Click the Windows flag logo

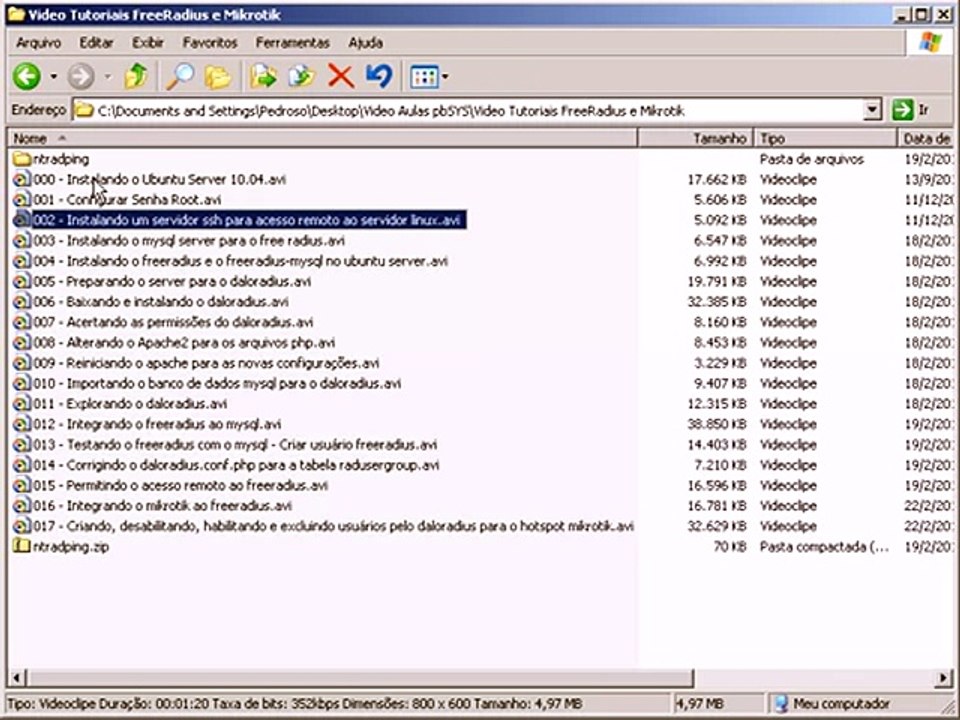click(x=930, y=42)
